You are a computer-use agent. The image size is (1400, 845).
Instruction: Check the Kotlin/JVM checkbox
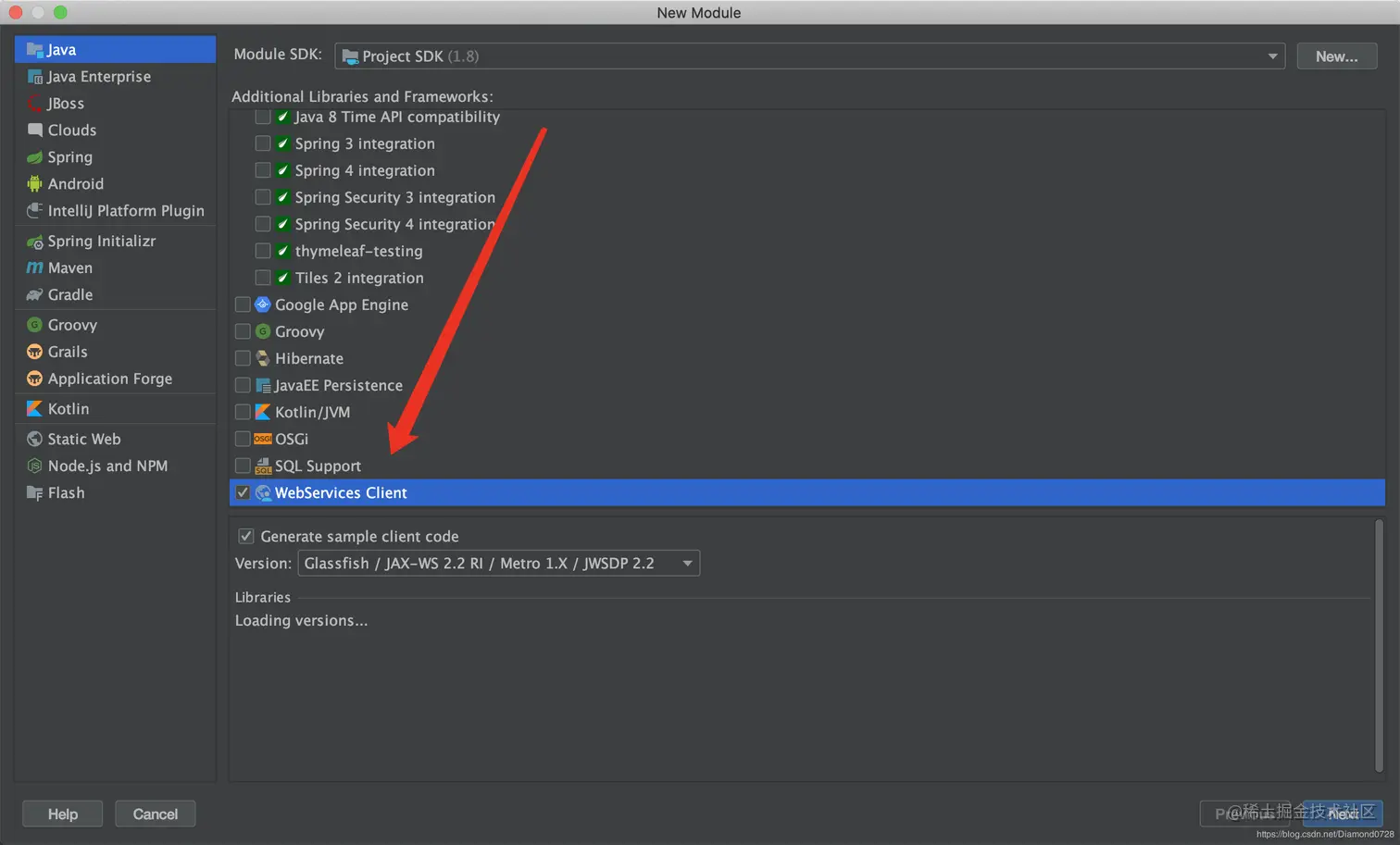tap(243, 412)
